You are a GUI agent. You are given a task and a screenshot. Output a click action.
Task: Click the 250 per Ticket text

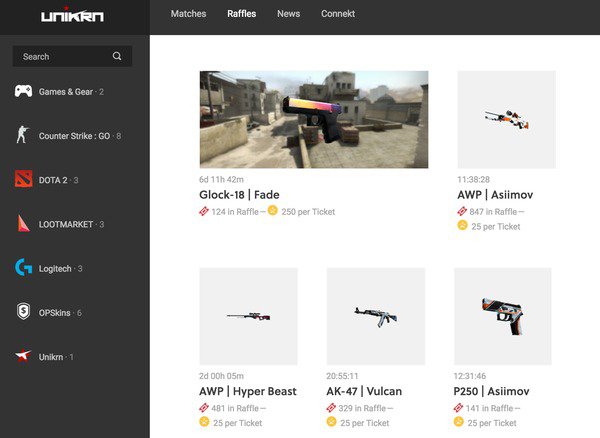(x=308, y=212)
